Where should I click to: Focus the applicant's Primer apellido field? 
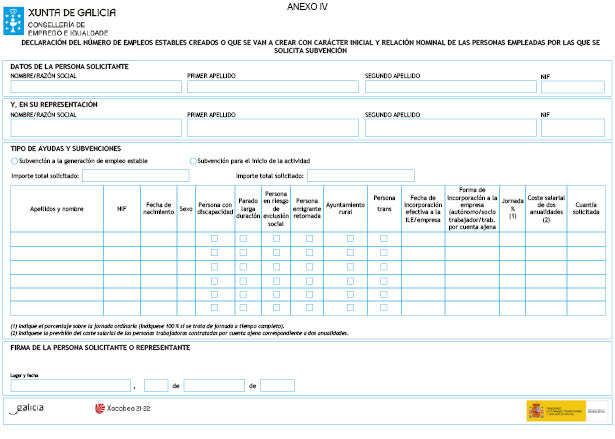[x=271, y=87]
